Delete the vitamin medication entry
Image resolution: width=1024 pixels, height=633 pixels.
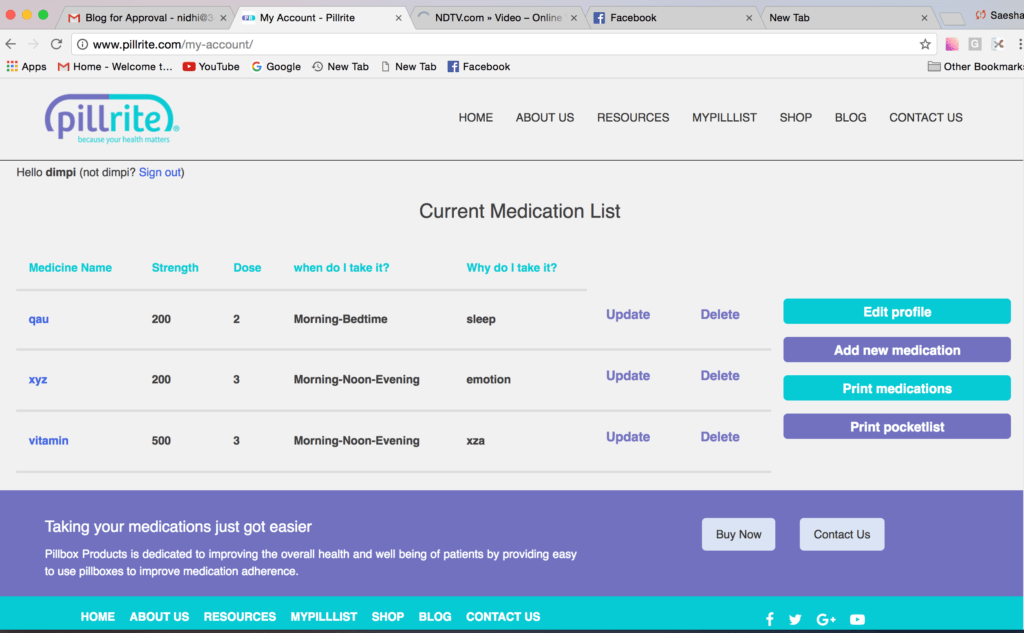(x=719, y=436)
